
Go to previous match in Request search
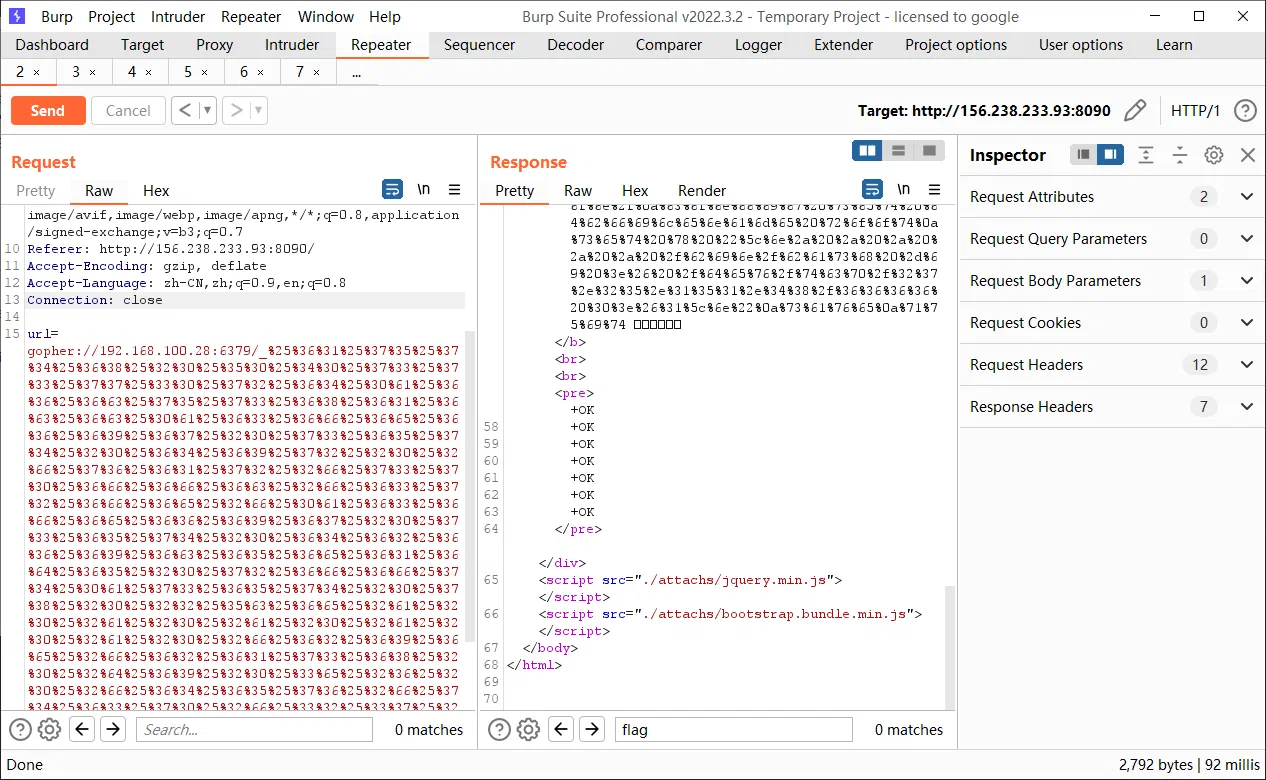[x=82, y=729]
